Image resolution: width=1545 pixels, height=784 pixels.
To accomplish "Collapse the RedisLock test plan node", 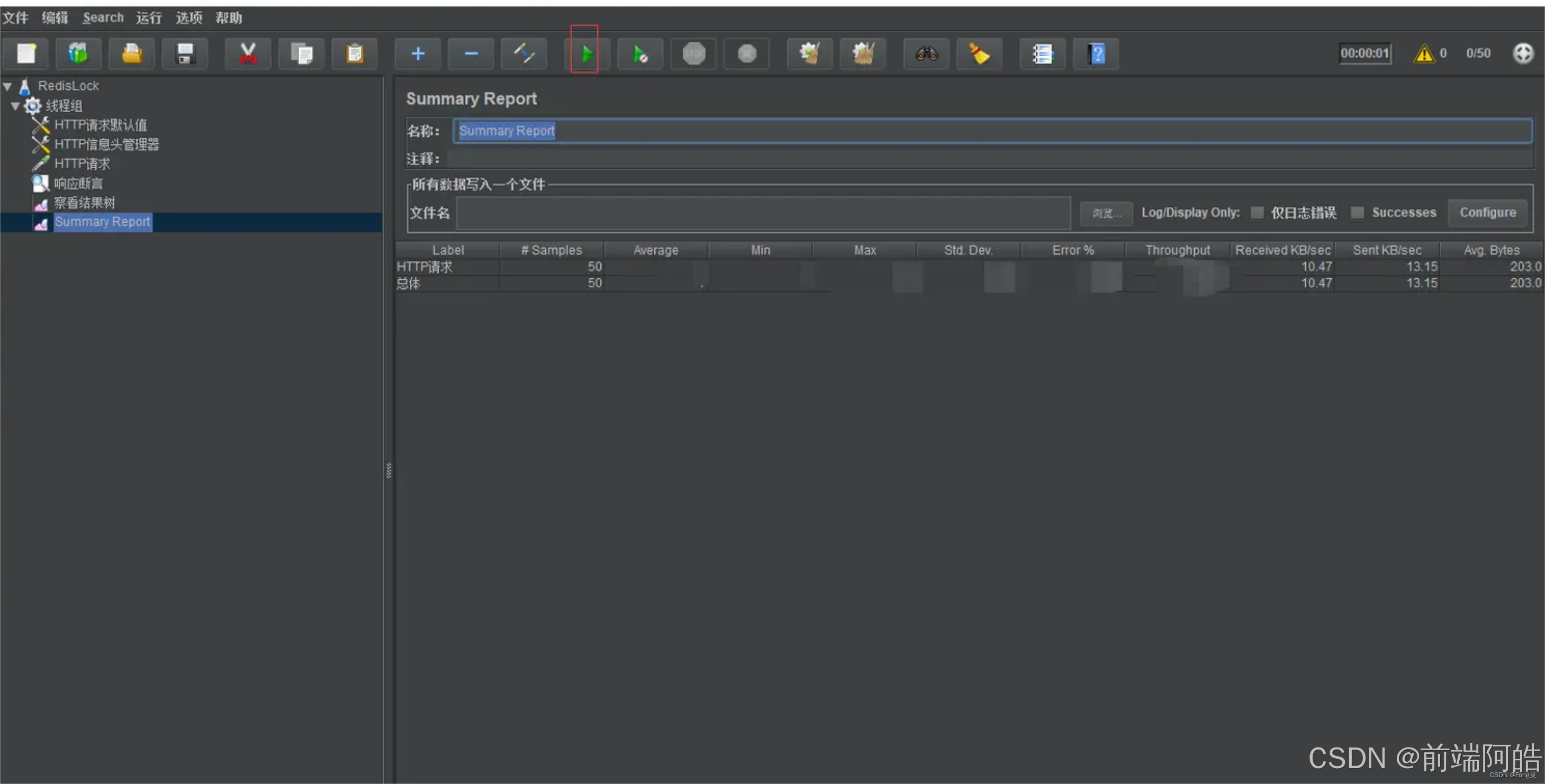I will tap(8, 86).
